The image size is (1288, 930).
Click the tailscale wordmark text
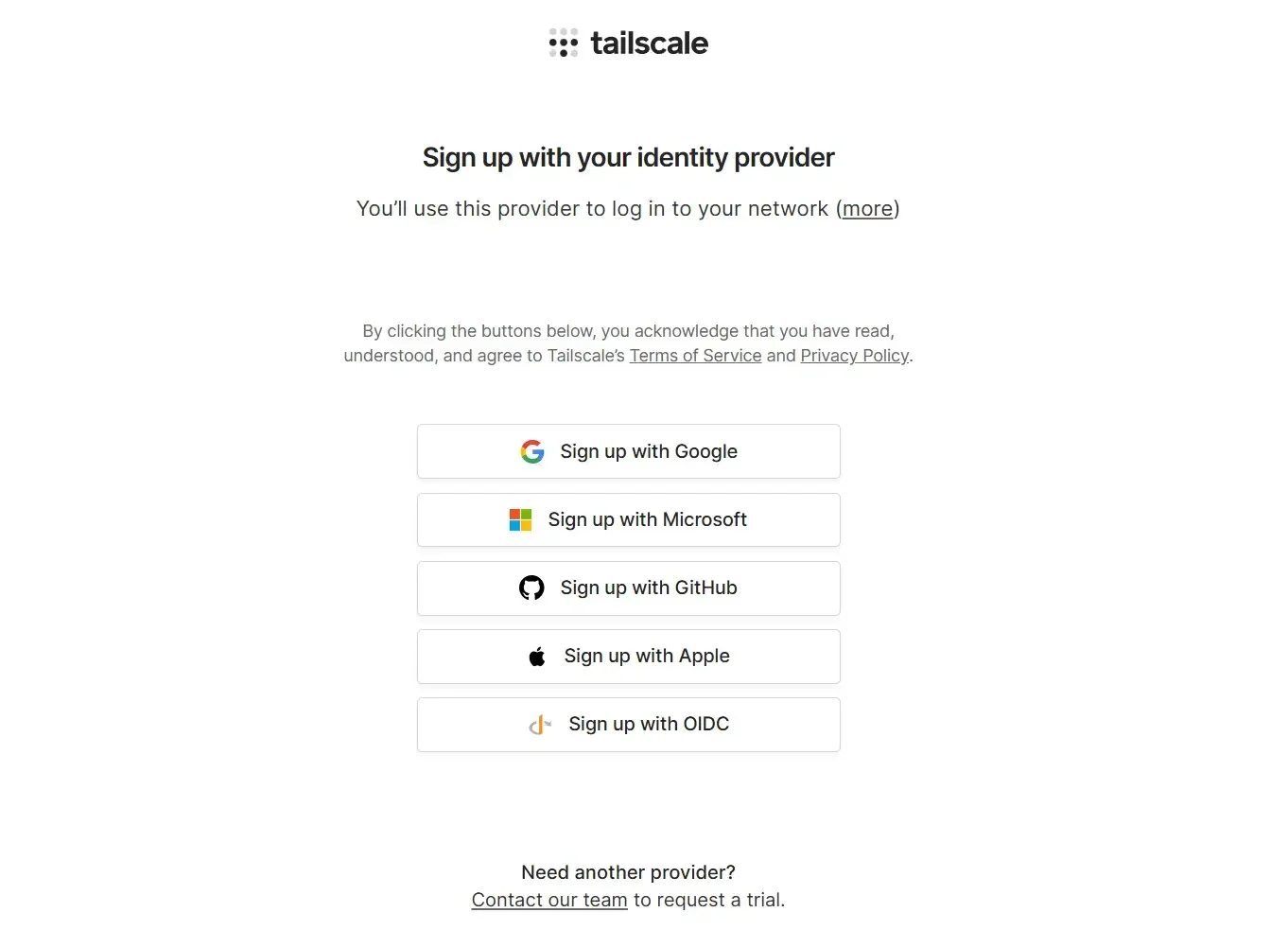(x=649, y=44)
